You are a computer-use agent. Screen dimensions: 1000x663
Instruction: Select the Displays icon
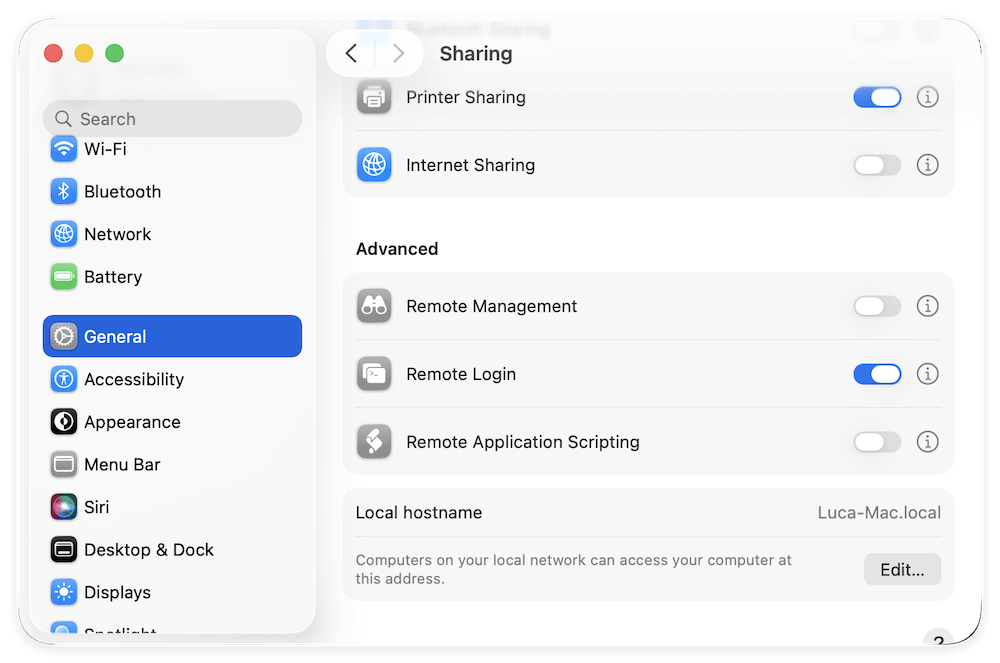[x=63, y=592]
